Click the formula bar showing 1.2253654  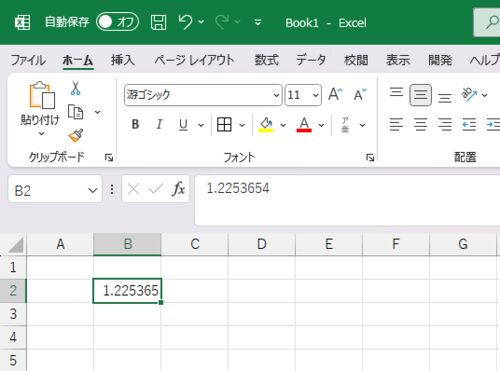click(347, 200)
